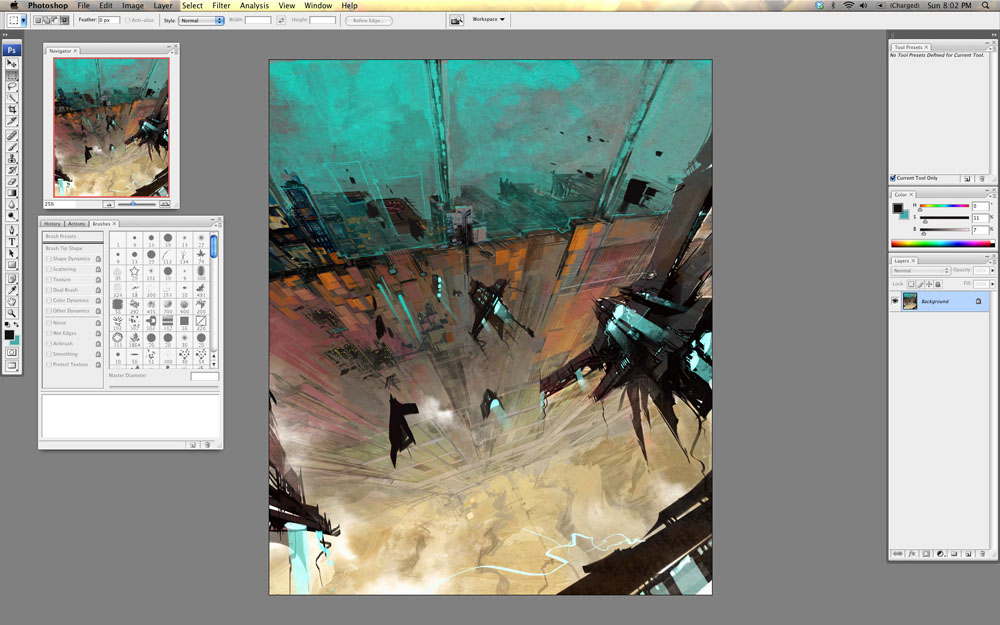The width and height of the screenshot is (1000, 625).
Task: Open the Style dropdown in options bar
Action: [202, 20]
